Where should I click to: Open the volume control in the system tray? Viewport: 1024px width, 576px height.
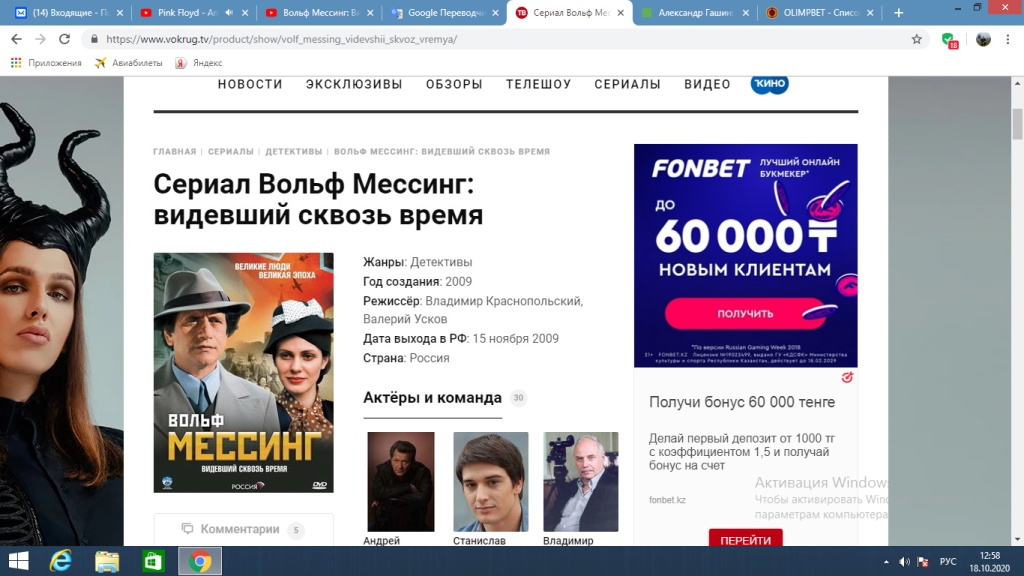tap(904, 562)
